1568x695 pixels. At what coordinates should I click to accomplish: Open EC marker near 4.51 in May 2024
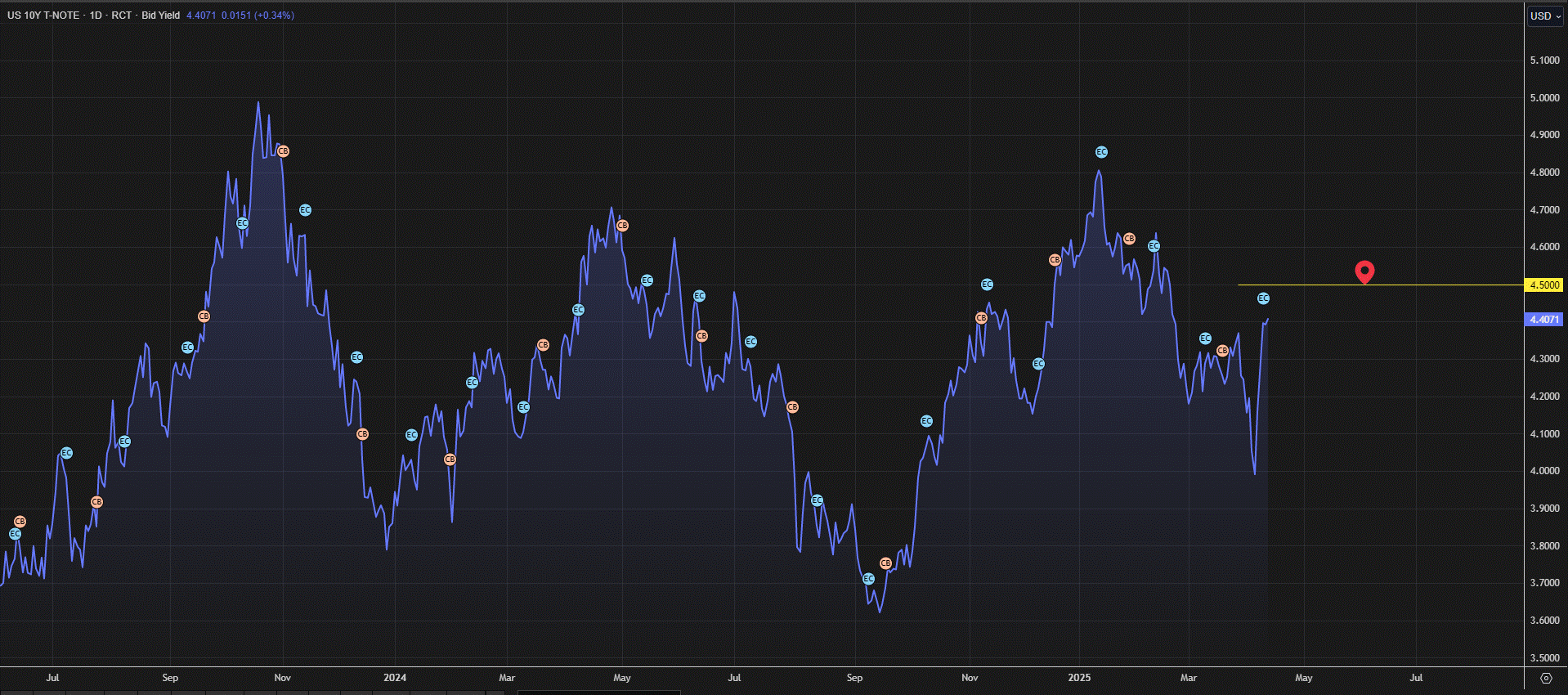point(647,280)
